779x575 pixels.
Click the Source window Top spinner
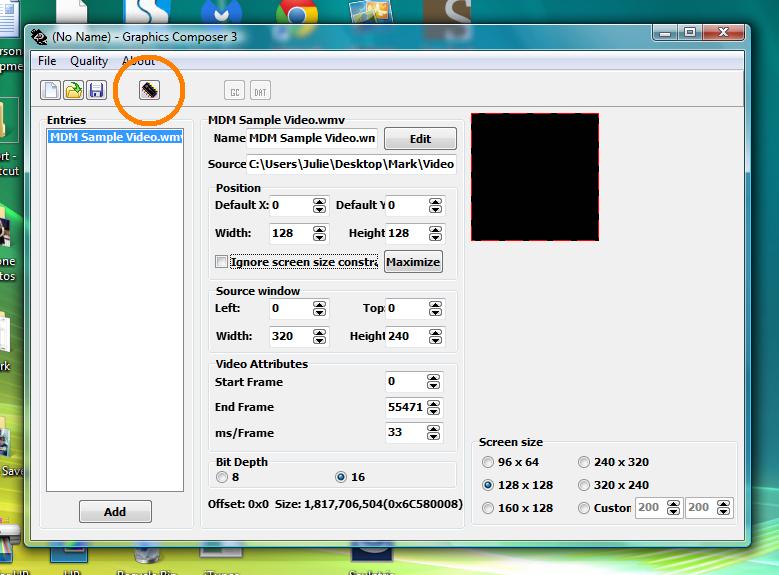pyautogui.click(x=435, y=309)
